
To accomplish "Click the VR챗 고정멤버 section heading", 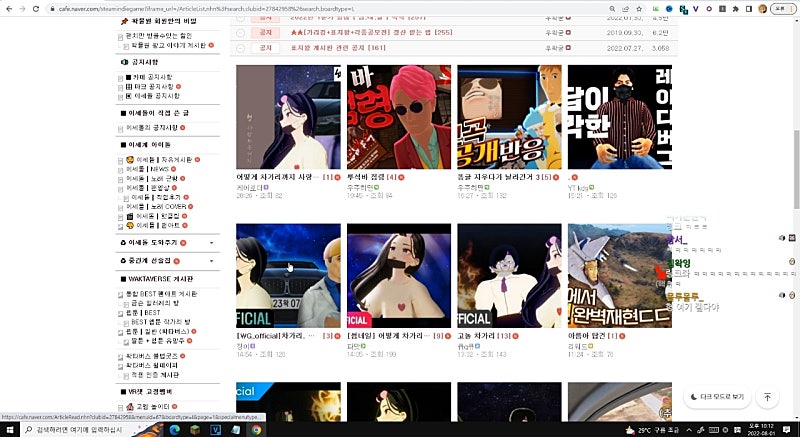I will tap(151, 392).
